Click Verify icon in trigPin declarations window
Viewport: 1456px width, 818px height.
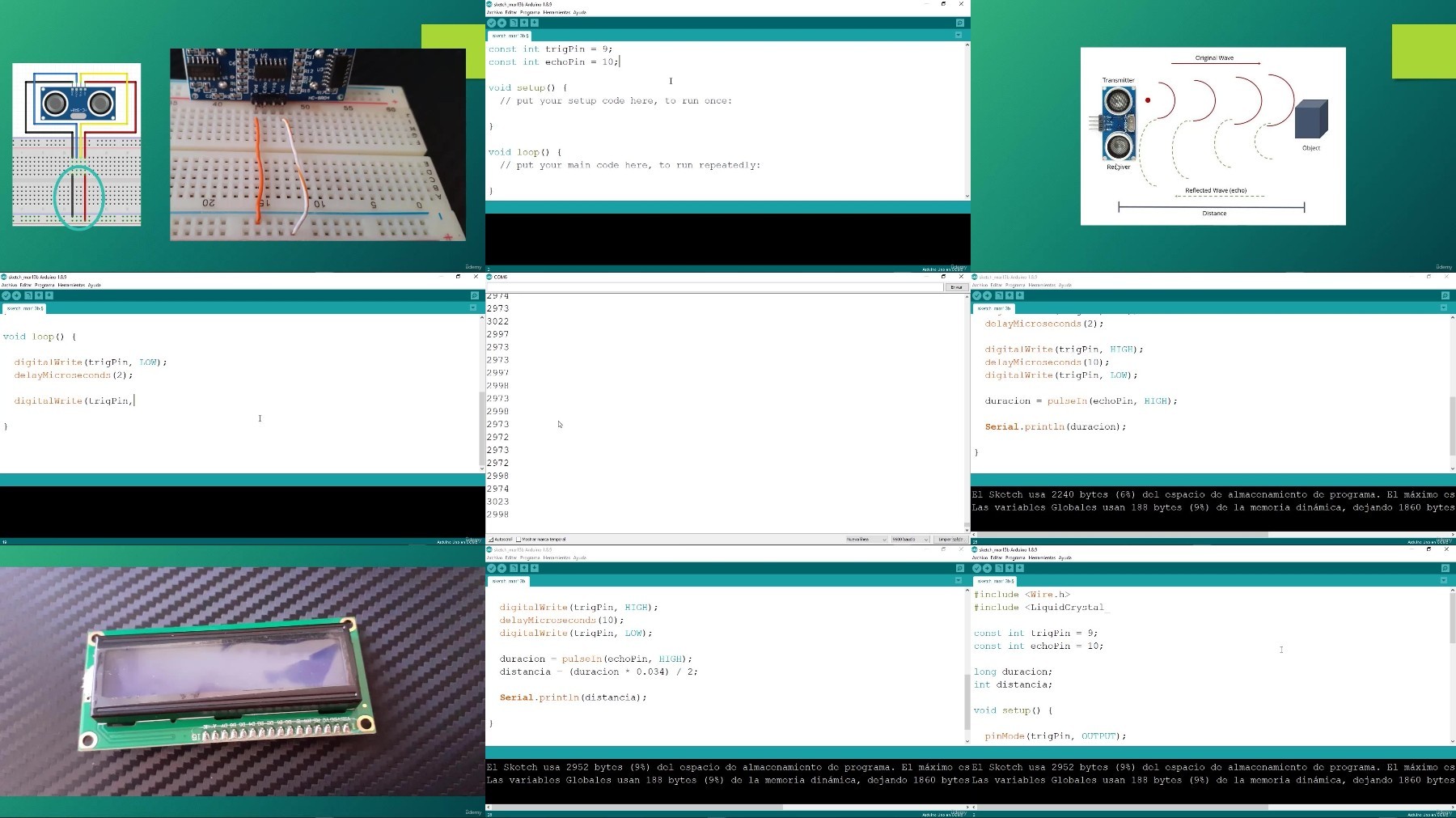491,23
